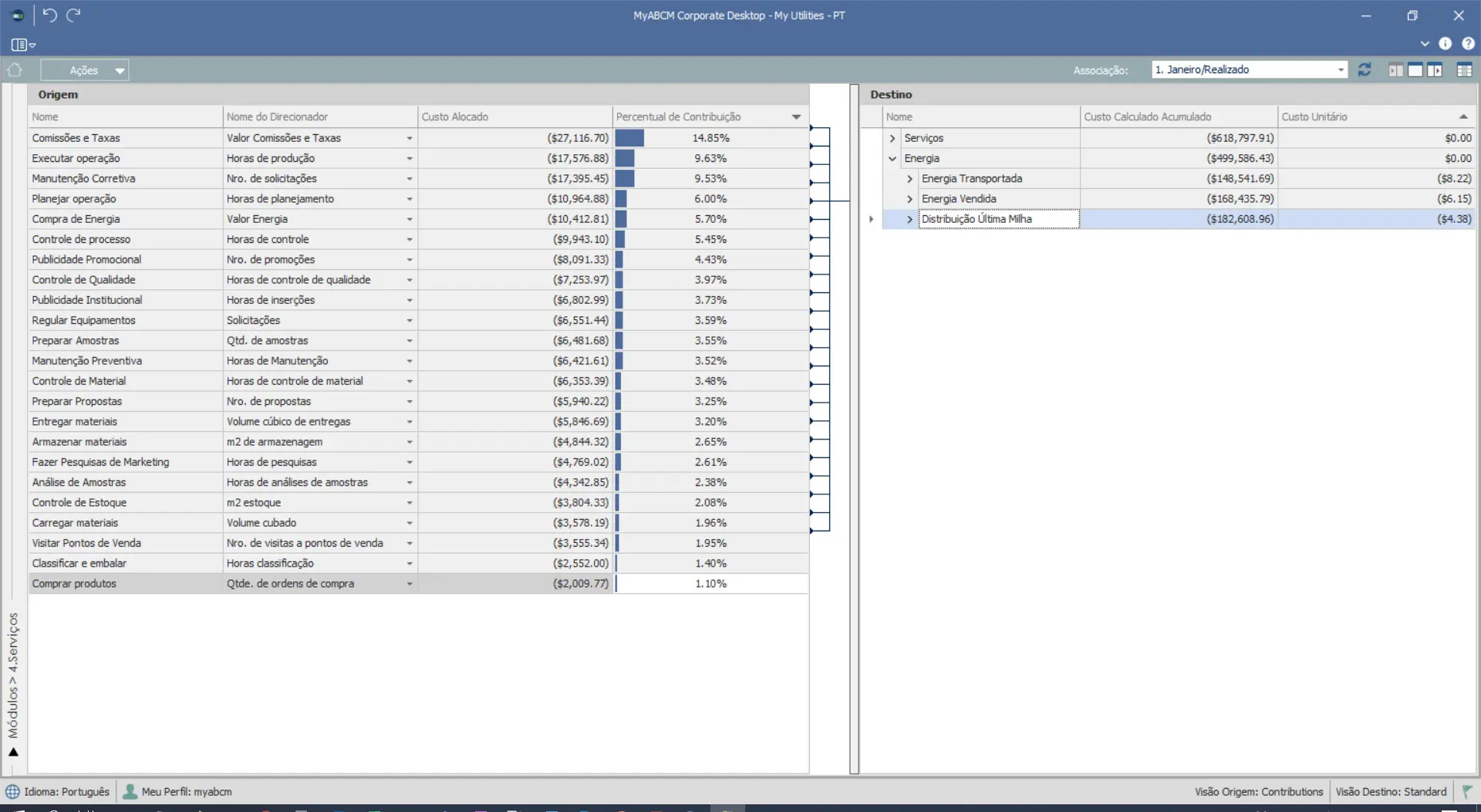Click Idioma: Português in status bar
1481x812 pixels.
pos(58,792)
